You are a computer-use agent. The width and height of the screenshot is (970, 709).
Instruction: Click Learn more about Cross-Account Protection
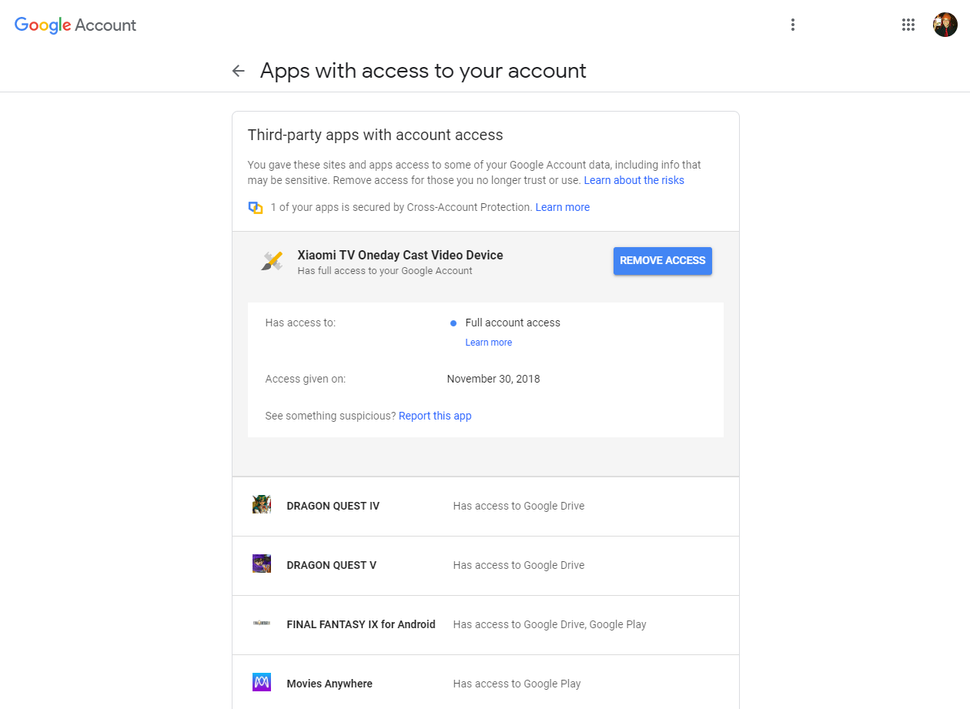pyautogui.click(x=562, y=207)
